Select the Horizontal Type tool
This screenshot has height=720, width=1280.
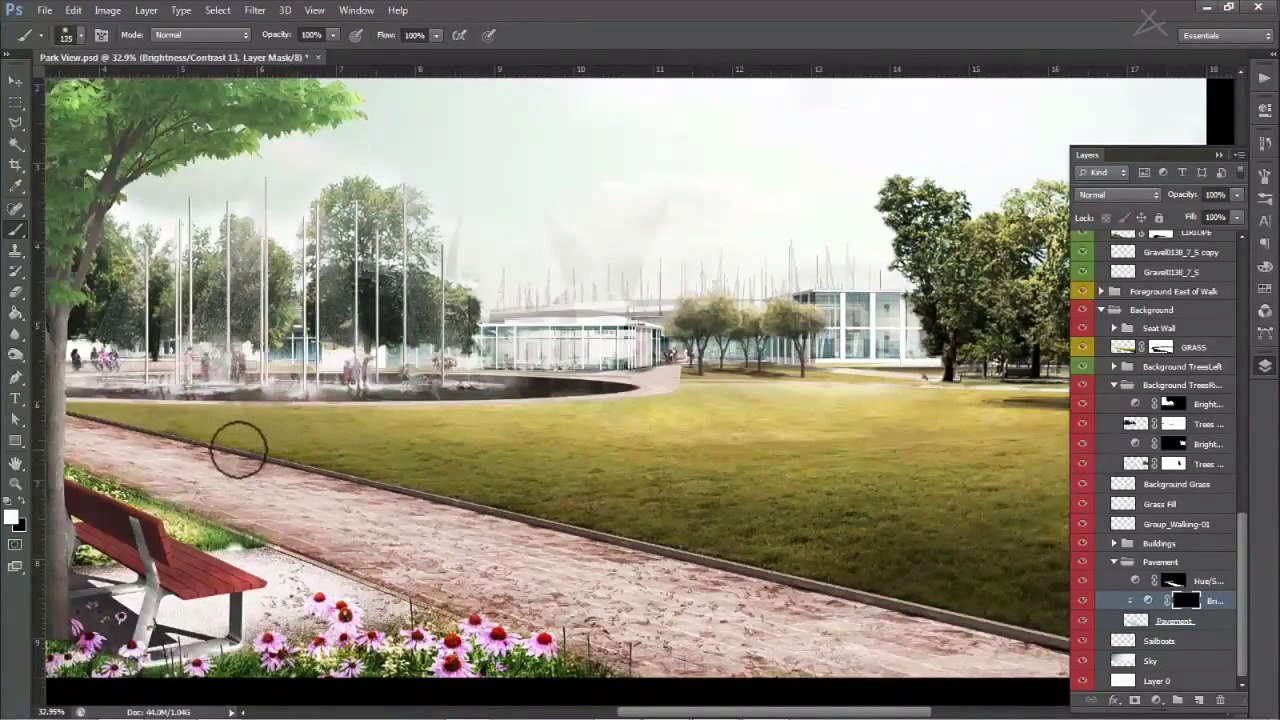[15, 398]
